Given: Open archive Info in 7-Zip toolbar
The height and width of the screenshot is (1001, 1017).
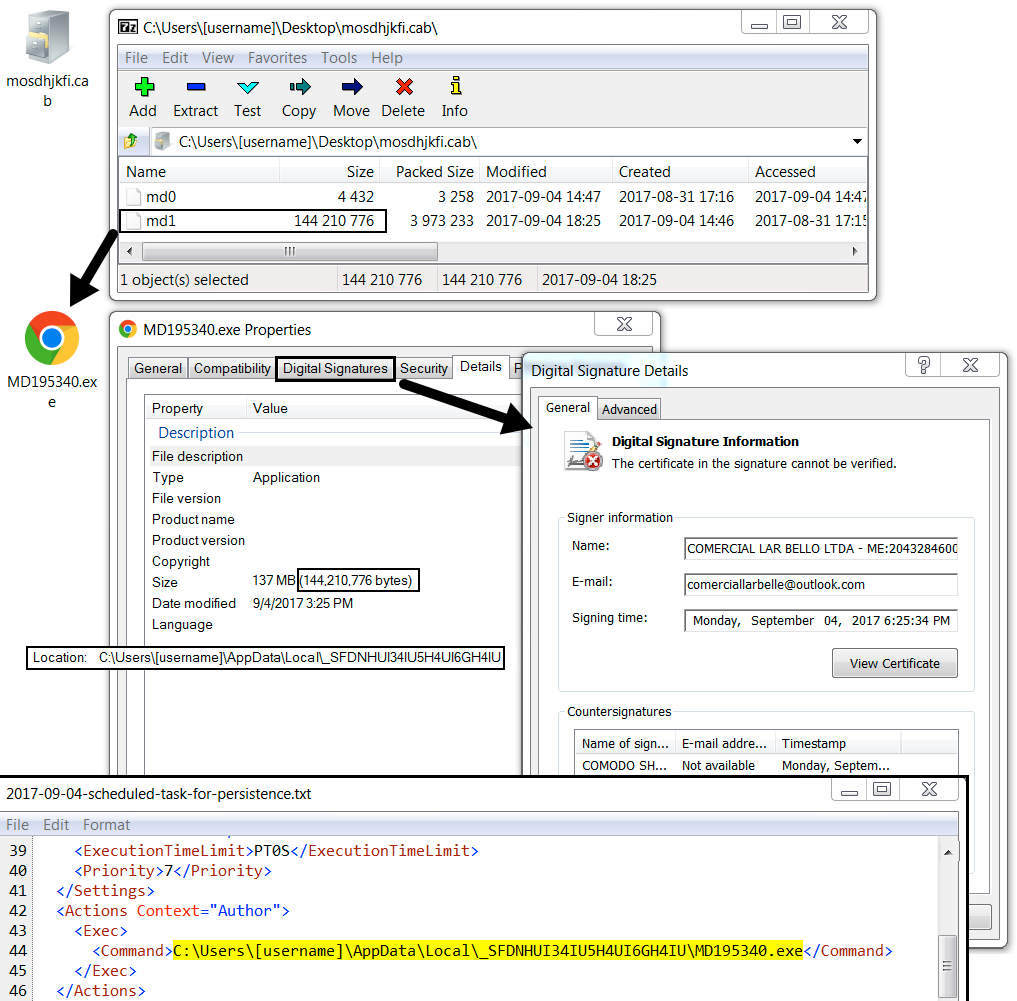Looking at the screenshot, I should pos(455,97).
